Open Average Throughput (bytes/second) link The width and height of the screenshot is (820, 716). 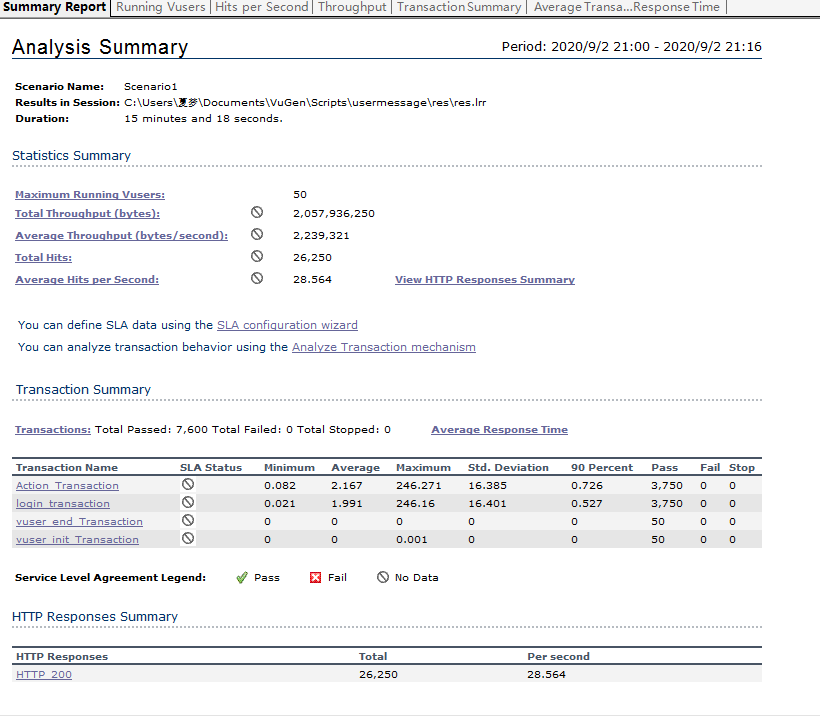[121, 235]
